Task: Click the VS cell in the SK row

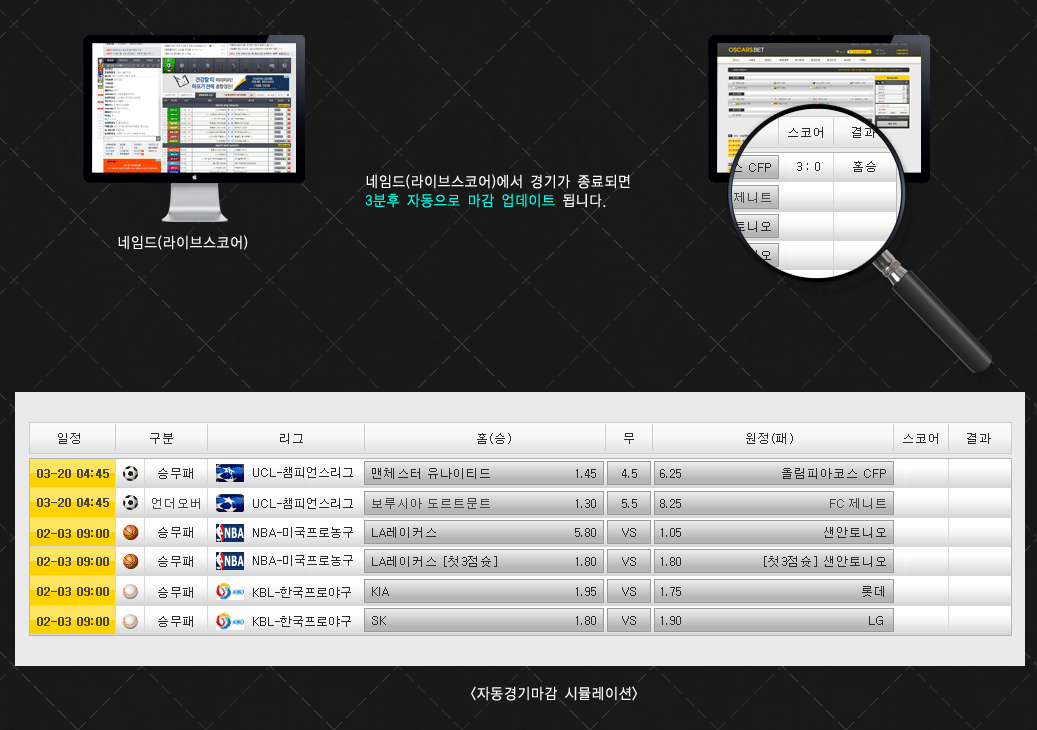Action: 629,621
